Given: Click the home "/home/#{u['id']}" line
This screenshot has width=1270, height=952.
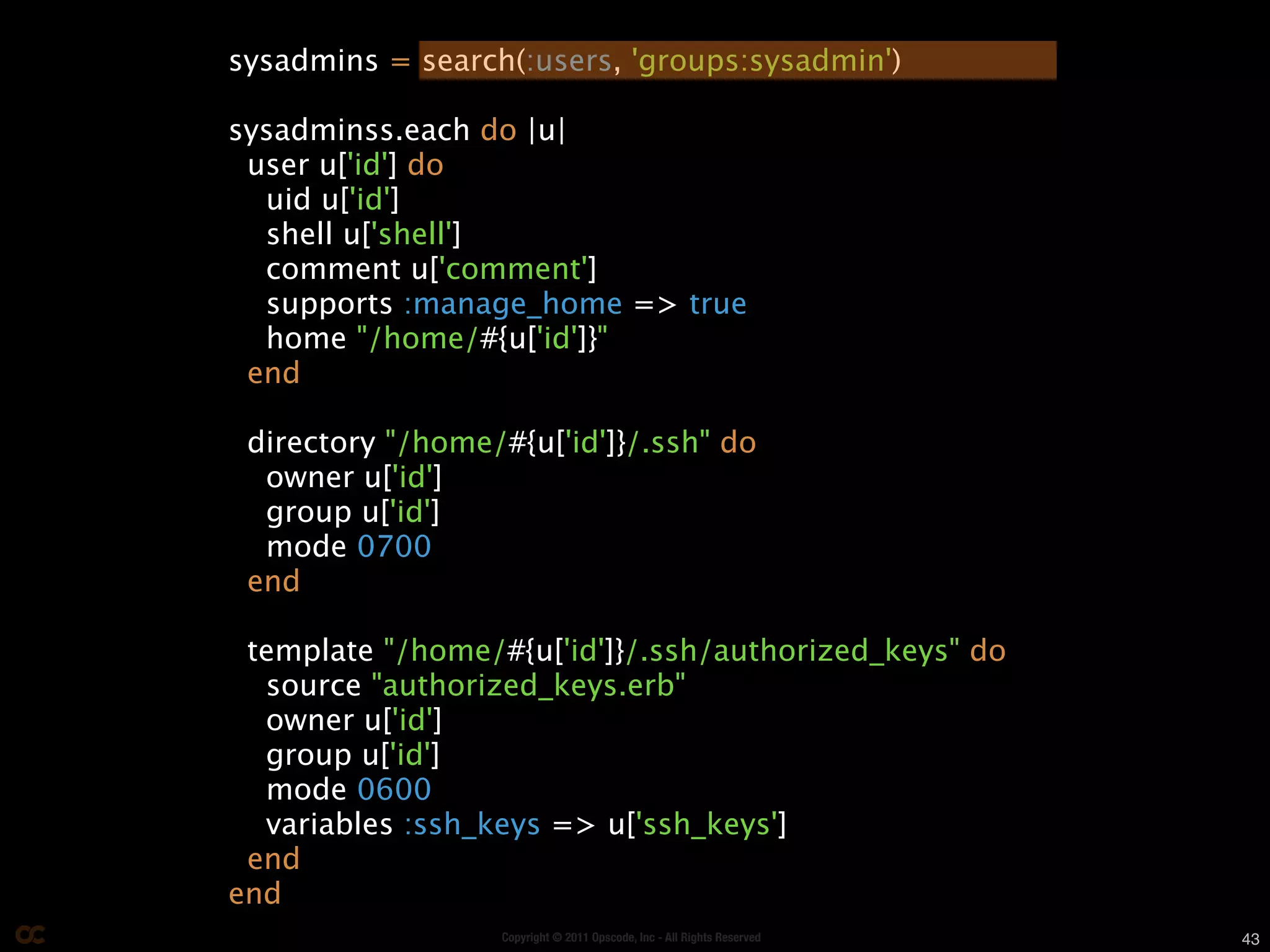Looking at the screenshot, I should click(437, 338).
